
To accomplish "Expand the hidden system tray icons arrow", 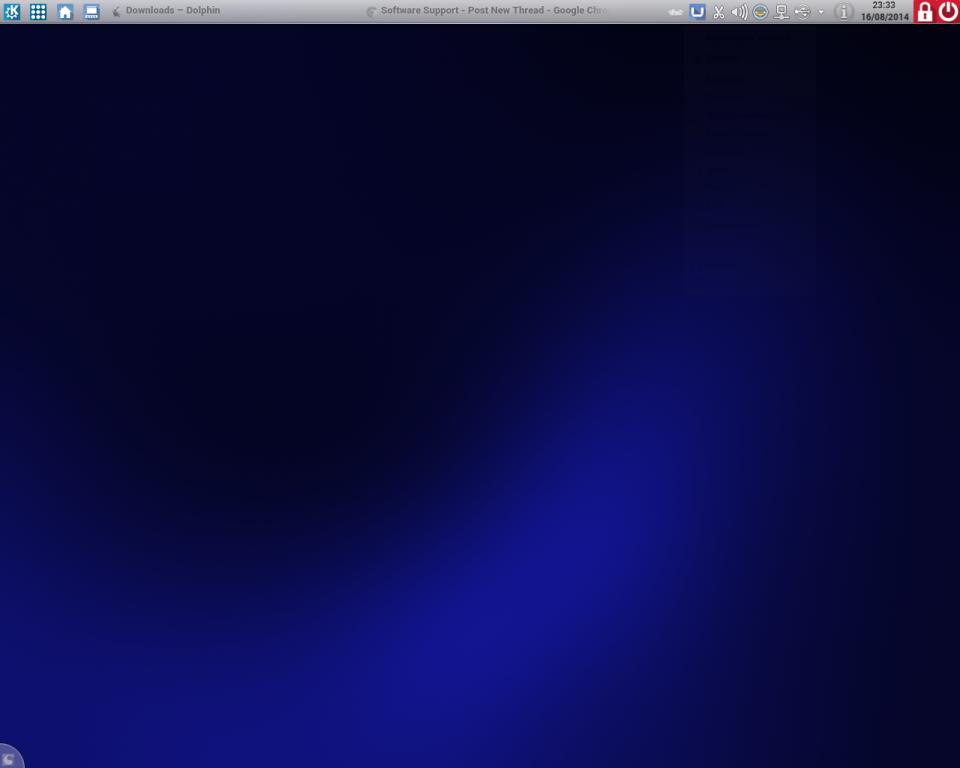I will (x=821, y=12).
